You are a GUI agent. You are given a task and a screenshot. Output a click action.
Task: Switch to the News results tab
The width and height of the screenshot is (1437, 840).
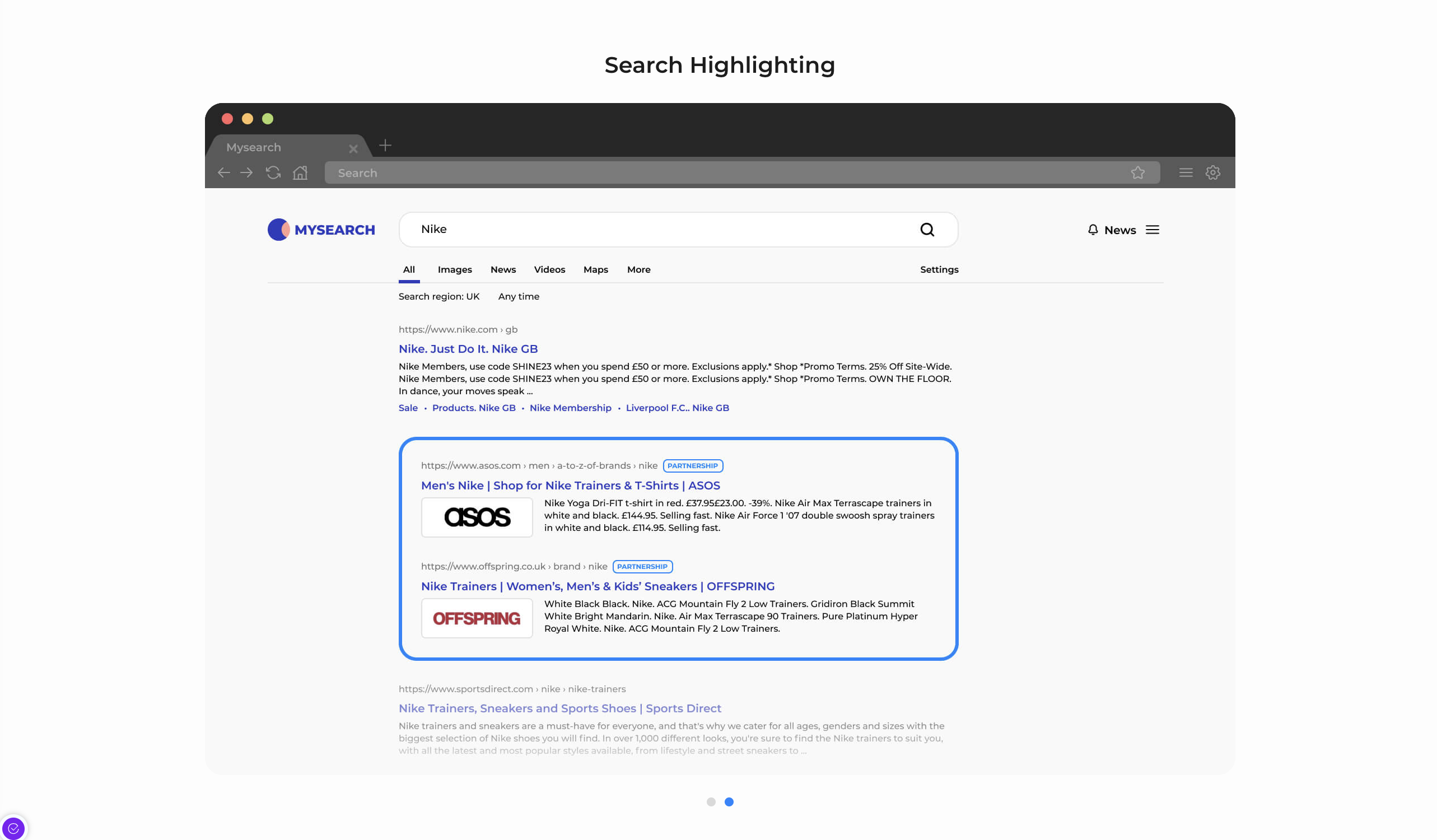(x=503, y=270)
